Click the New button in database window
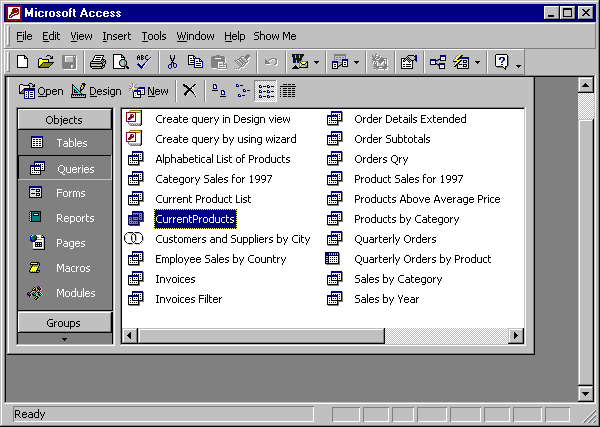Screen dimensions: 600x427 click(x=149, y=91)
